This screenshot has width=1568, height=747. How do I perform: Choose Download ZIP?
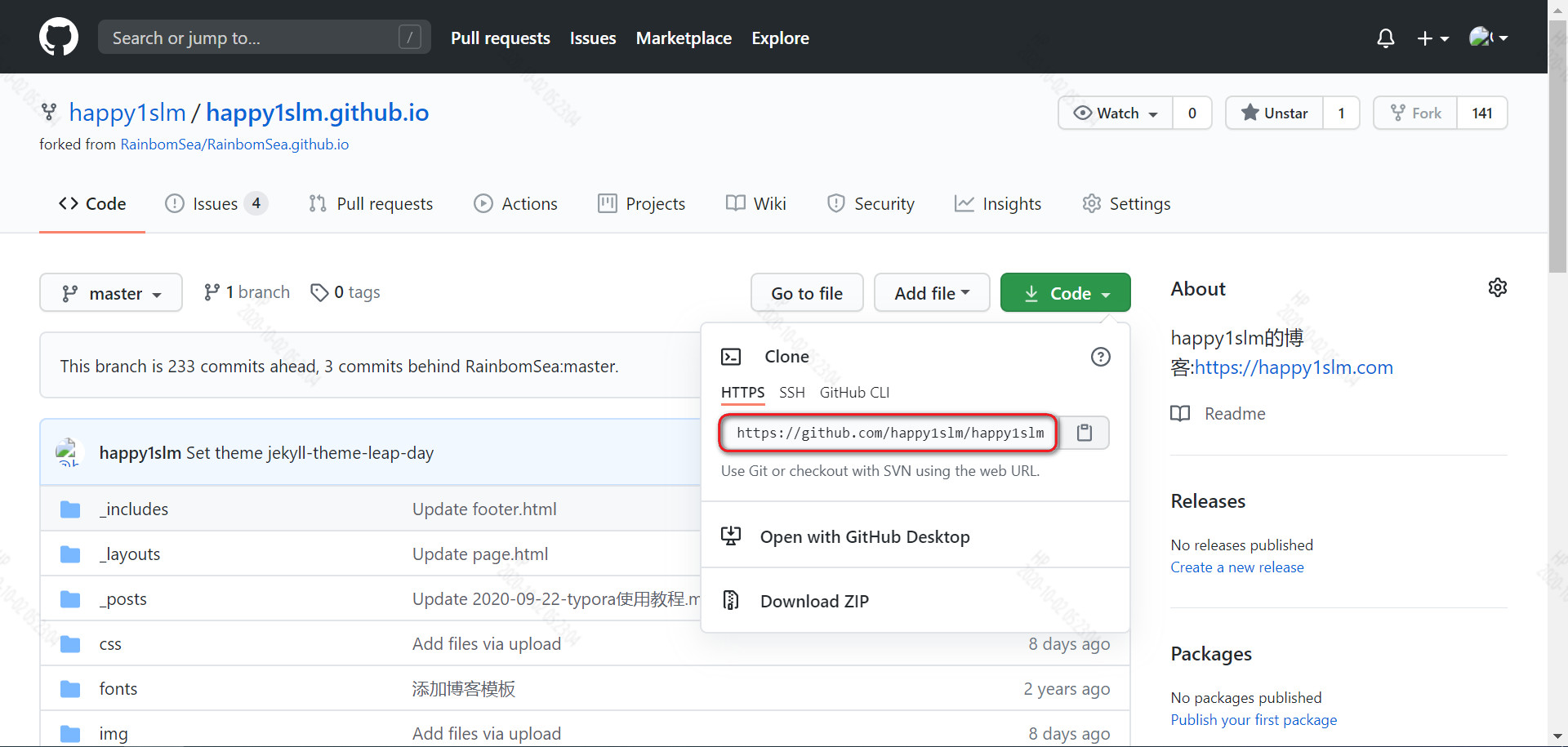(915, 601)
